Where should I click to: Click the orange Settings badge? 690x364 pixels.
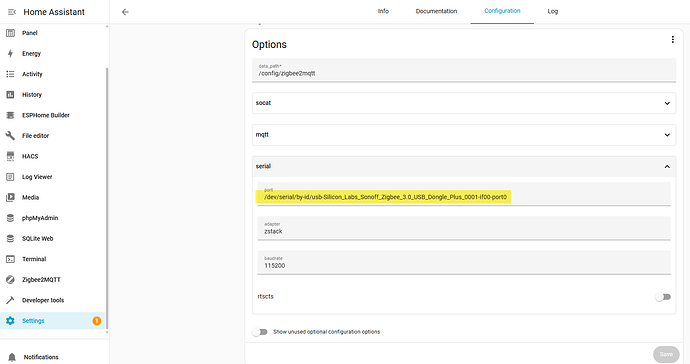pos(96,321)
